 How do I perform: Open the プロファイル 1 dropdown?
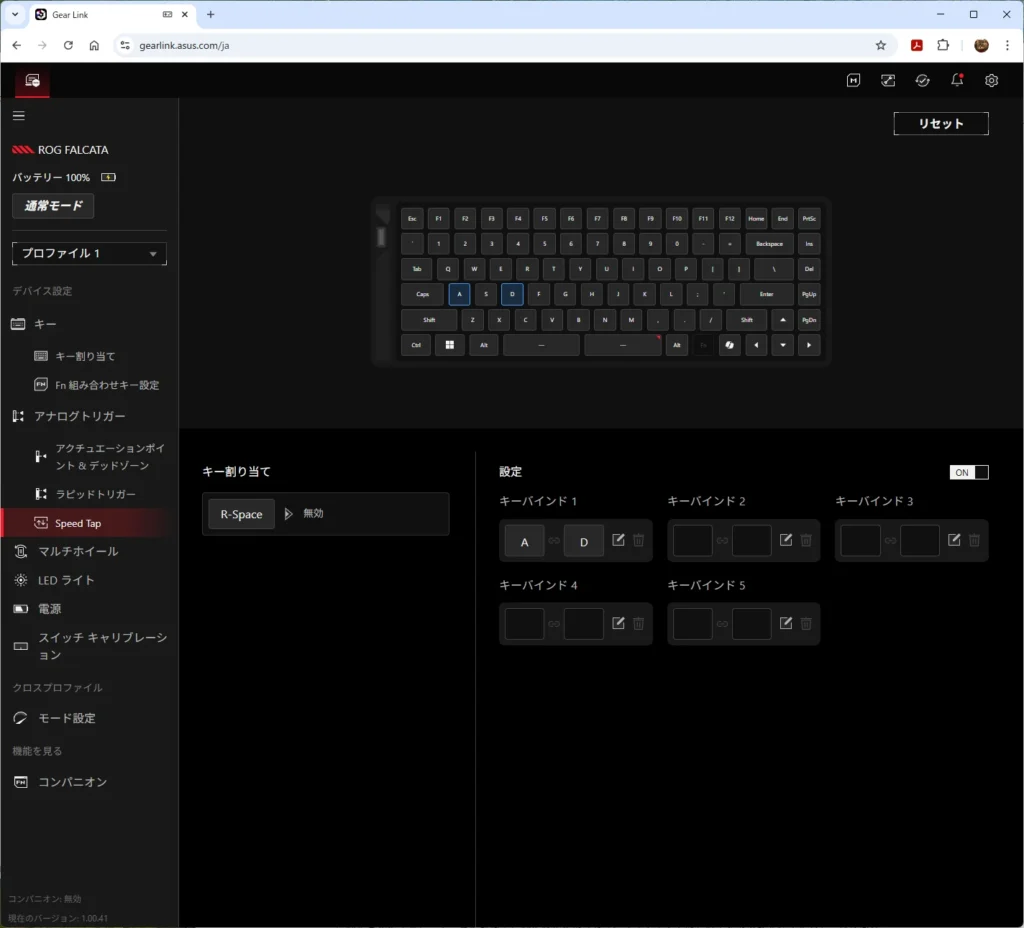pos(89,254)
